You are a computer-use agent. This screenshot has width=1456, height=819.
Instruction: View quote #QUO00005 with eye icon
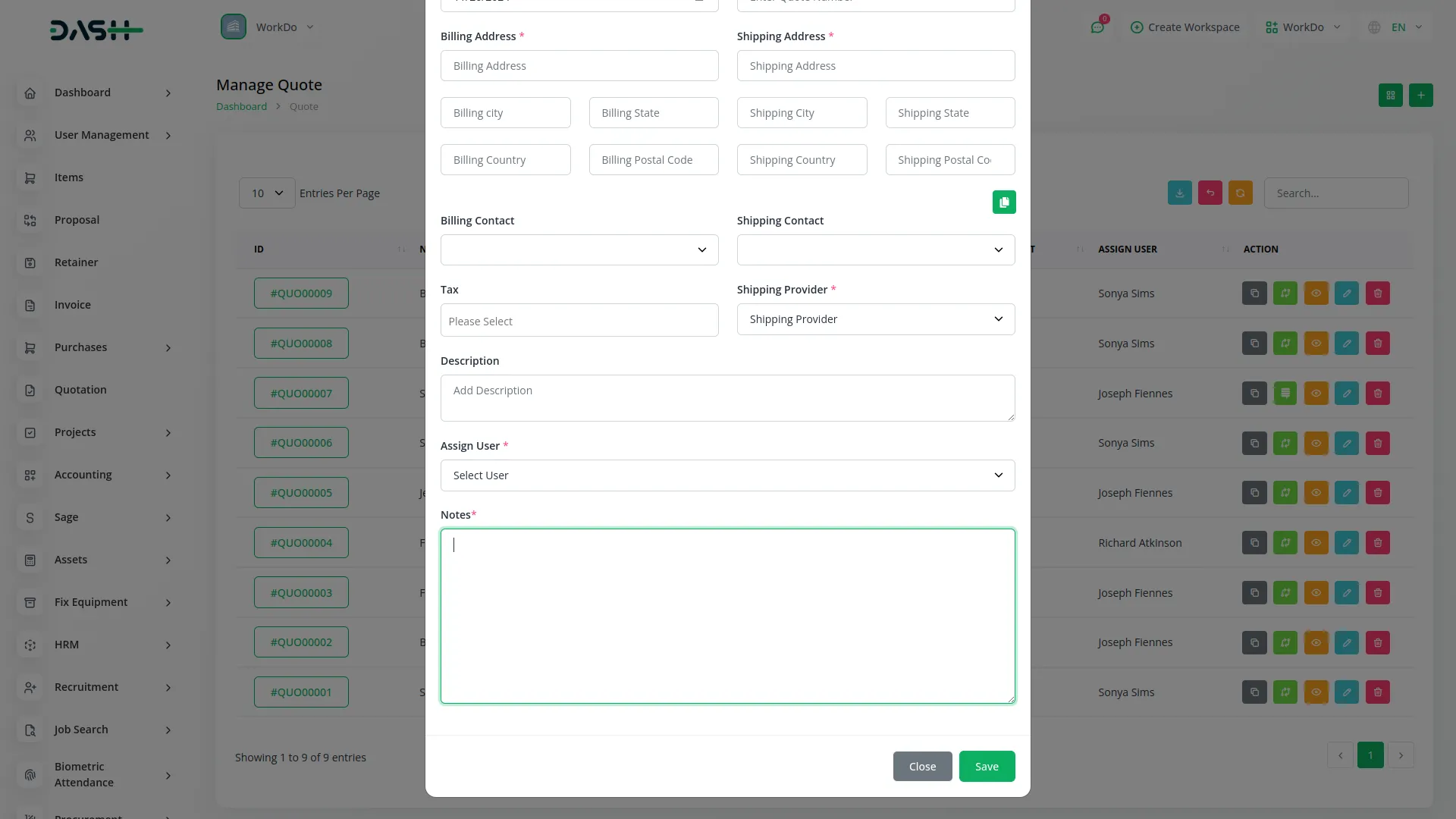point(1316,493)
